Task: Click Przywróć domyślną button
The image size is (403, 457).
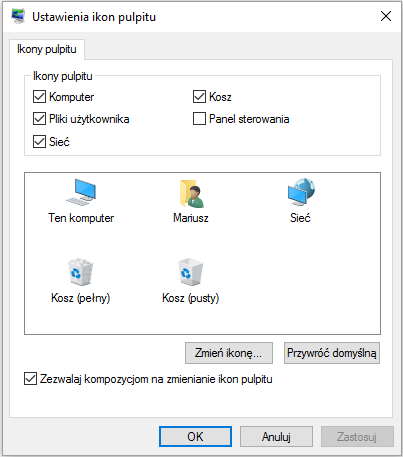Action: click(x=332, y=353)
